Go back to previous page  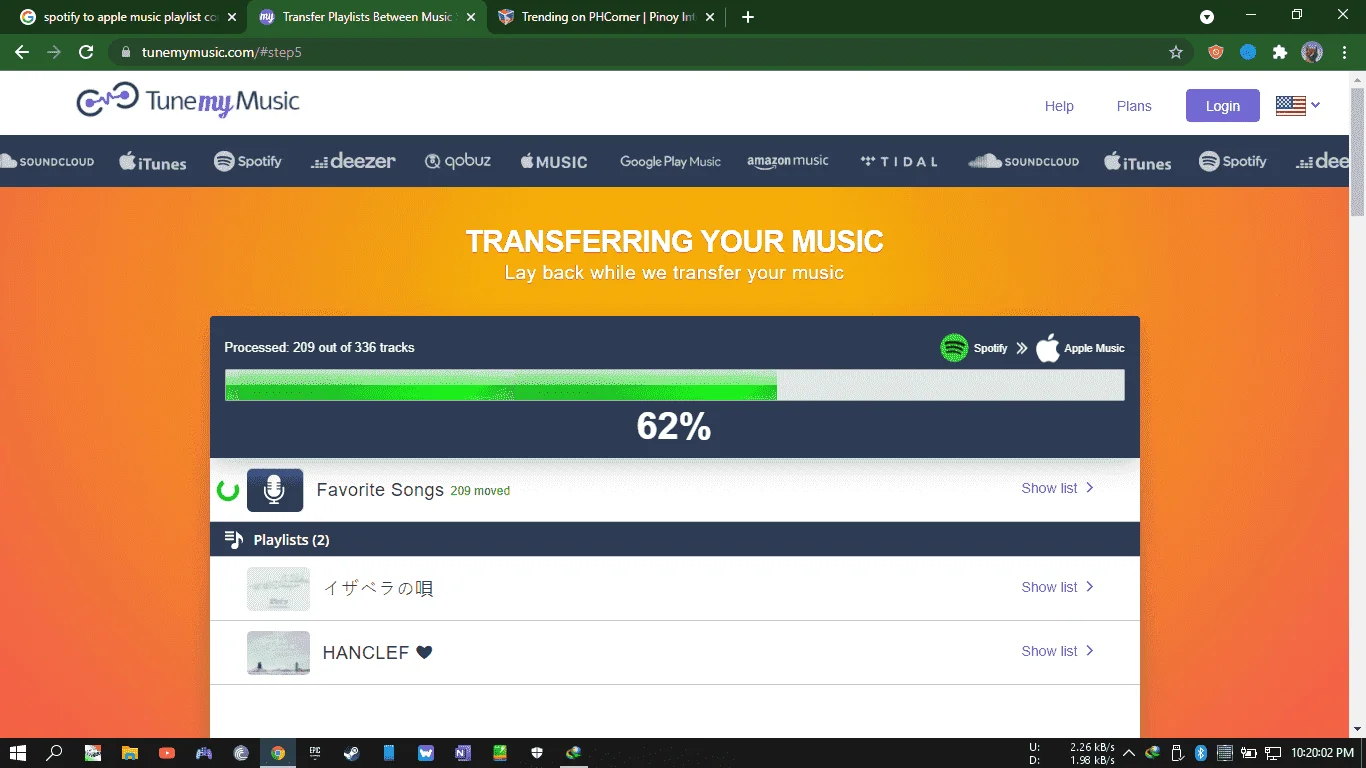coord(22,52)
